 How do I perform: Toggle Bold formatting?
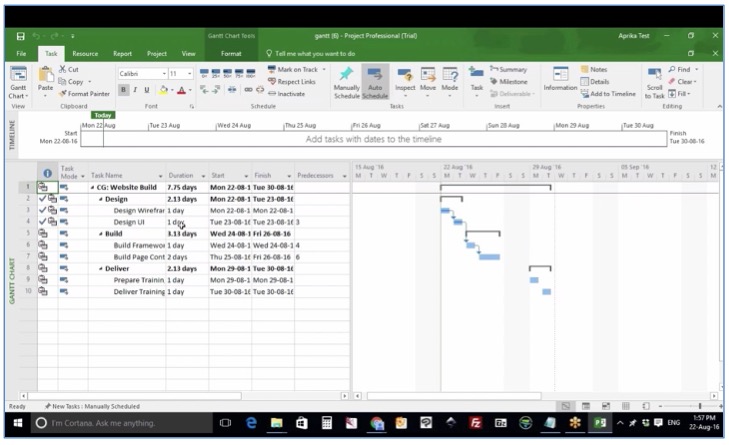(x=123, y=89)
